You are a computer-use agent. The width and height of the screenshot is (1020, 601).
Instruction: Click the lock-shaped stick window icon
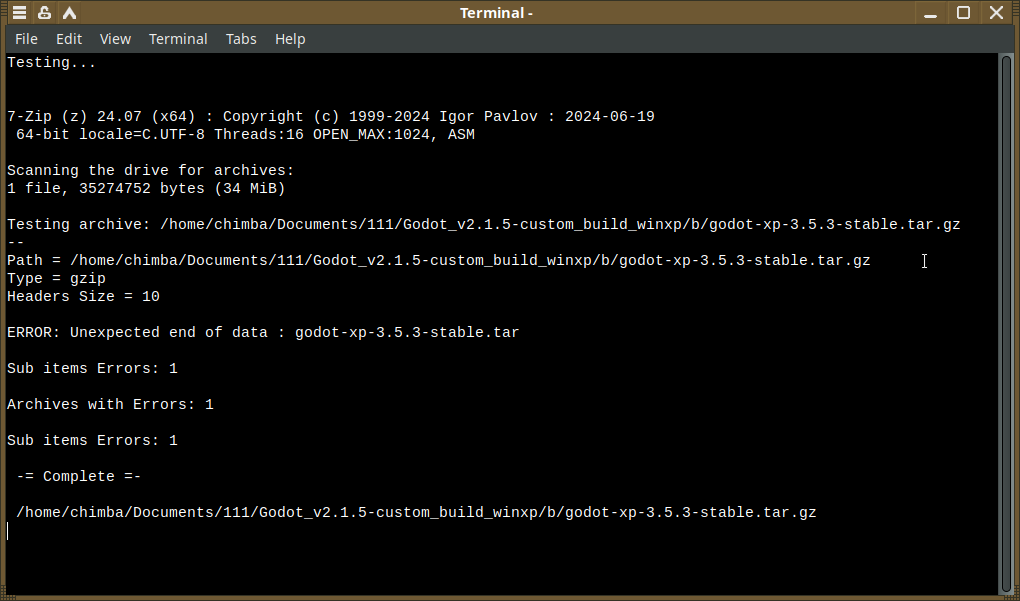pyautogui.click(x=45, y=13)
